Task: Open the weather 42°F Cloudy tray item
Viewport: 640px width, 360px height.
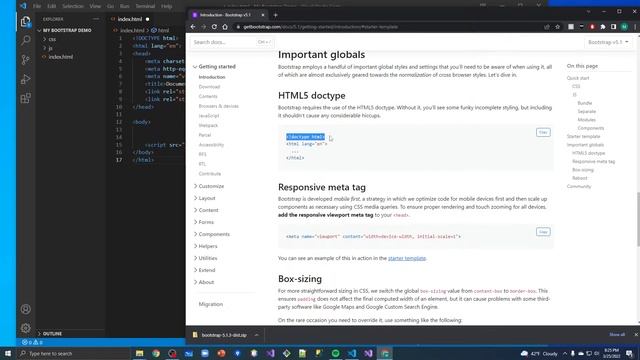Action: [540, 353]
